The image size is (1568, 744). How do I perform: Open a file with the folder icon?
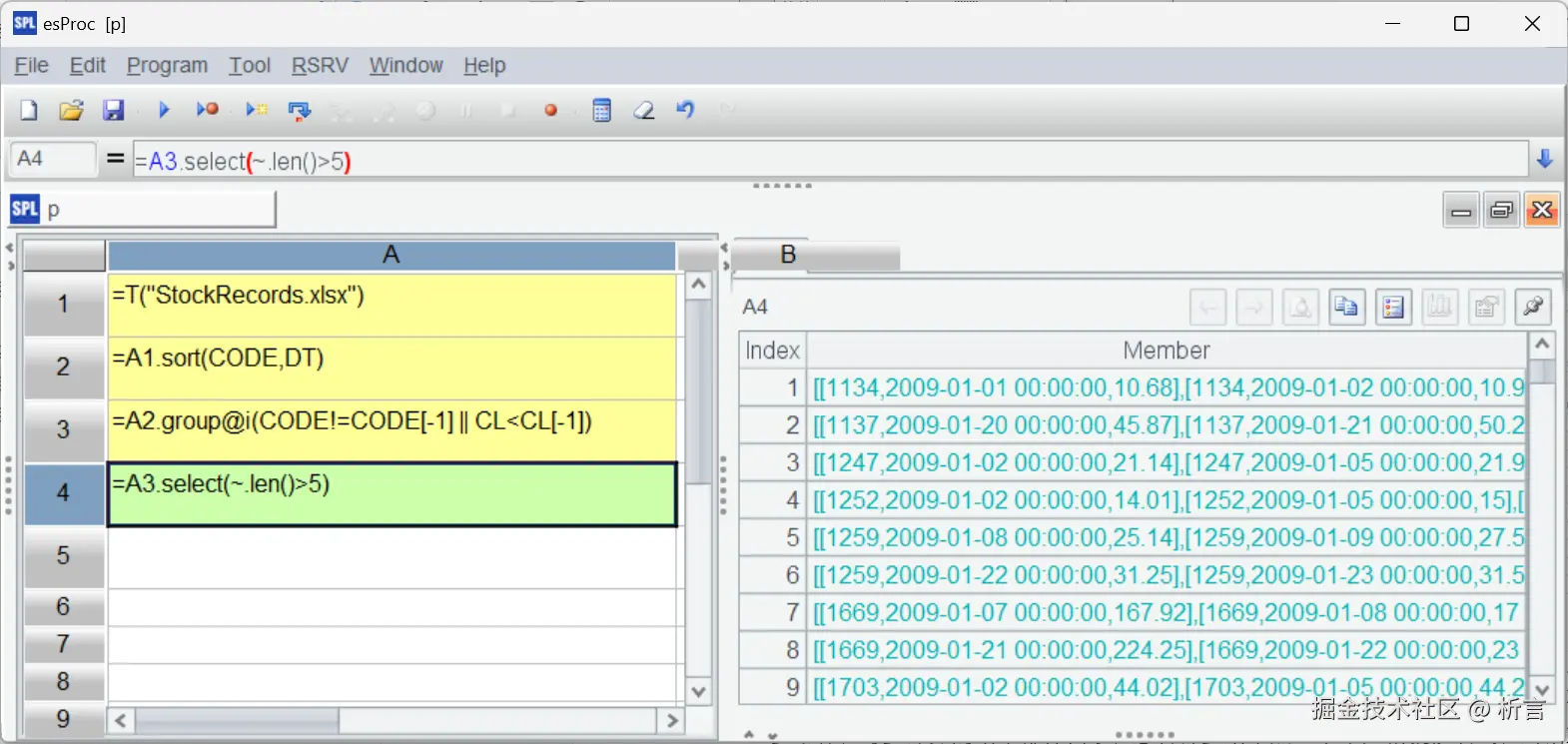[71, 110]
